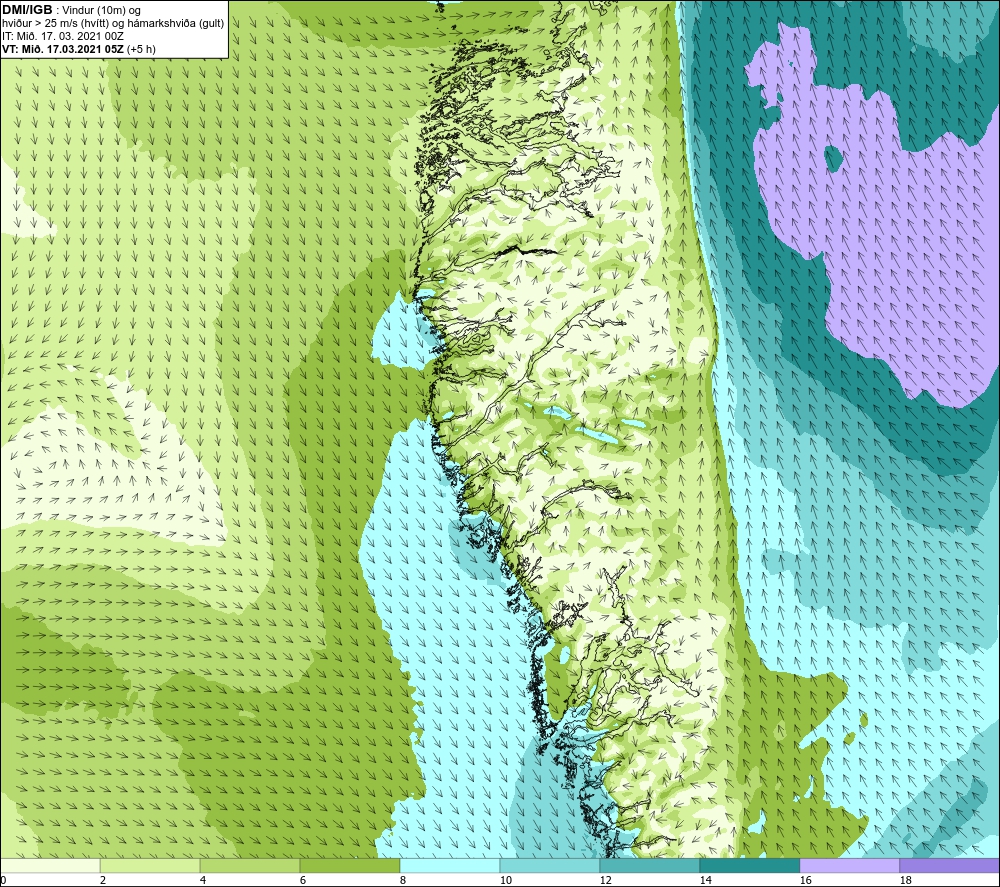The width and height of the screenshot is (1000, 887).
Task: Click the 'VT: Mið. 17.03.2021 05Z (+5 h)' line
Action: pos(78,49)
